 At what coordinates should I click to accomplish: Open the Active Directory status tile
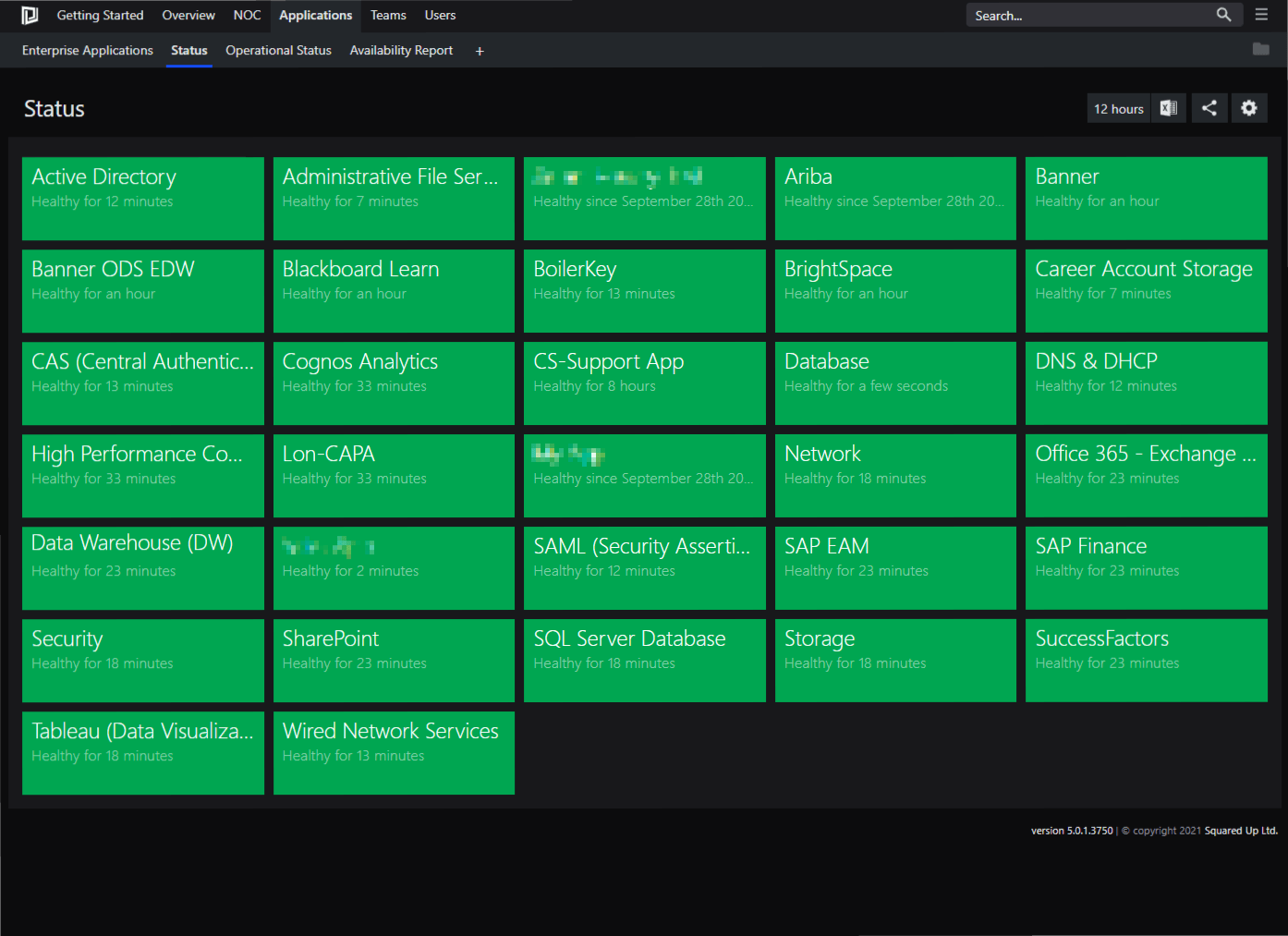(142, 199)
